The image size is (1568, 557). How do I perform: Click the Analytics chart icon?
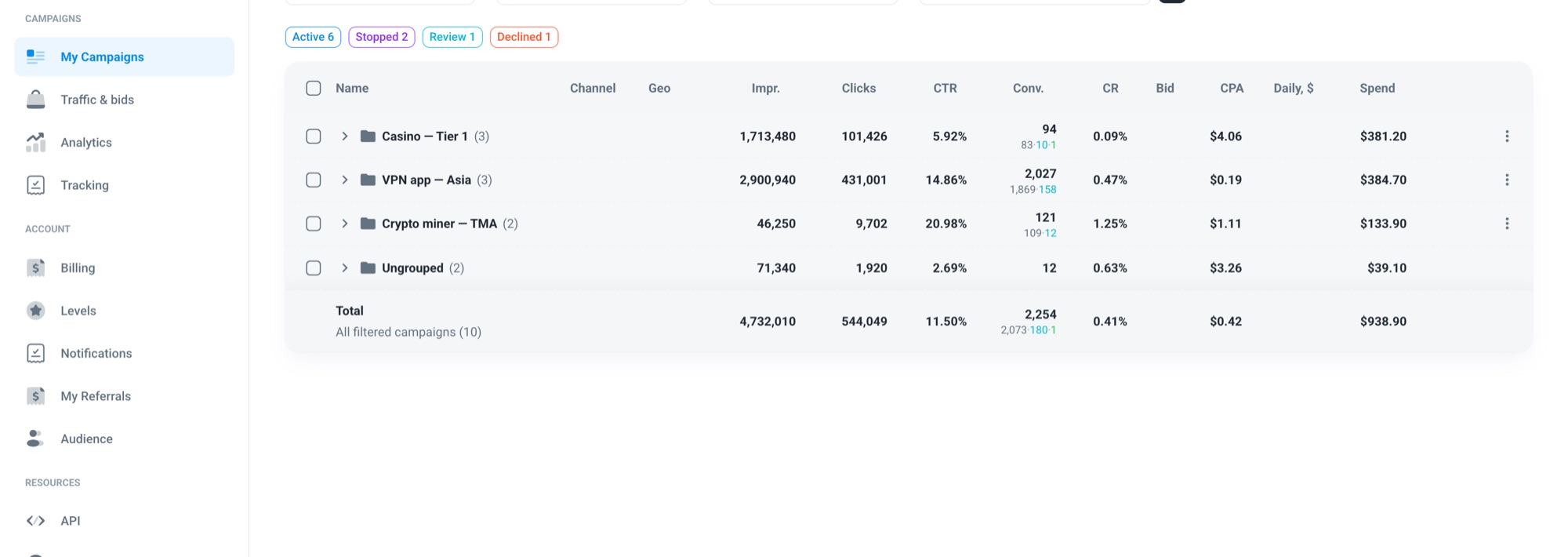click(35, 142)
